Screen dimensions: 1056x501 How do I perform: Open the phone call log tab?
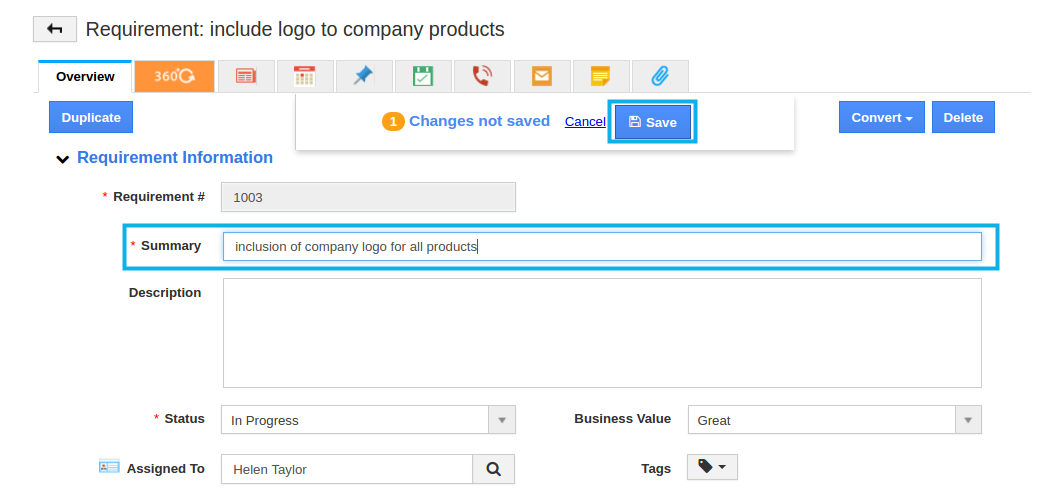(x=482, y=76)
